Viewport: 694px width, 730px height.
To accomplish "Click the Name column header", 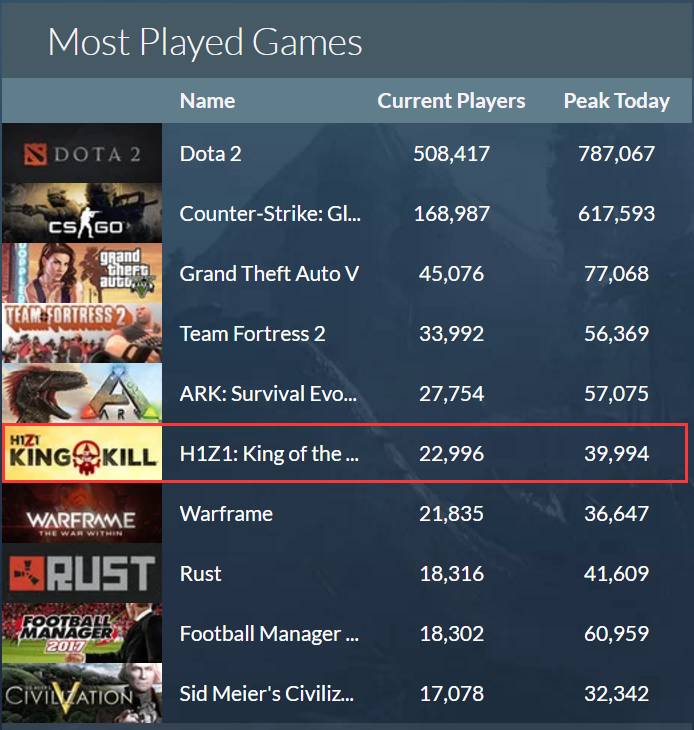I will 207,101.
